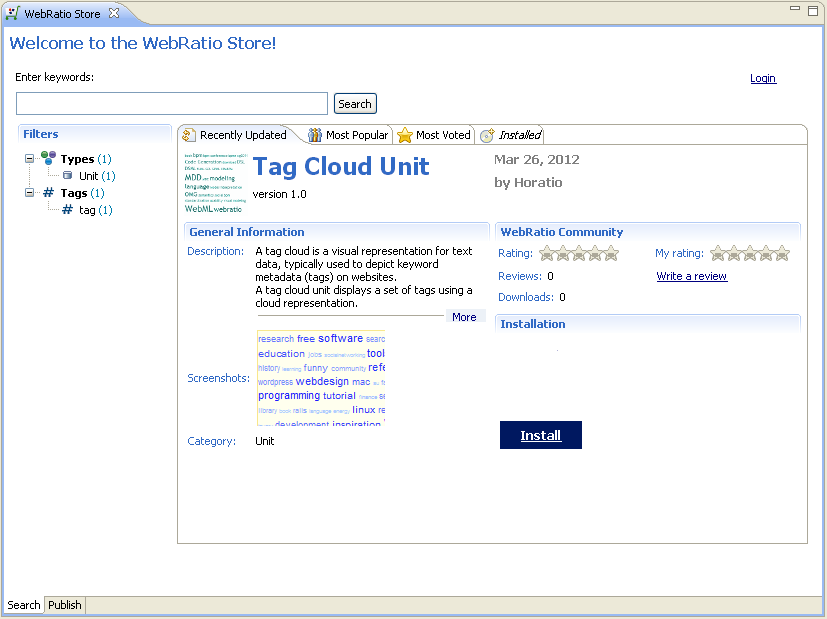
Task: Click the first community Rating star
Action: [547, 254]
